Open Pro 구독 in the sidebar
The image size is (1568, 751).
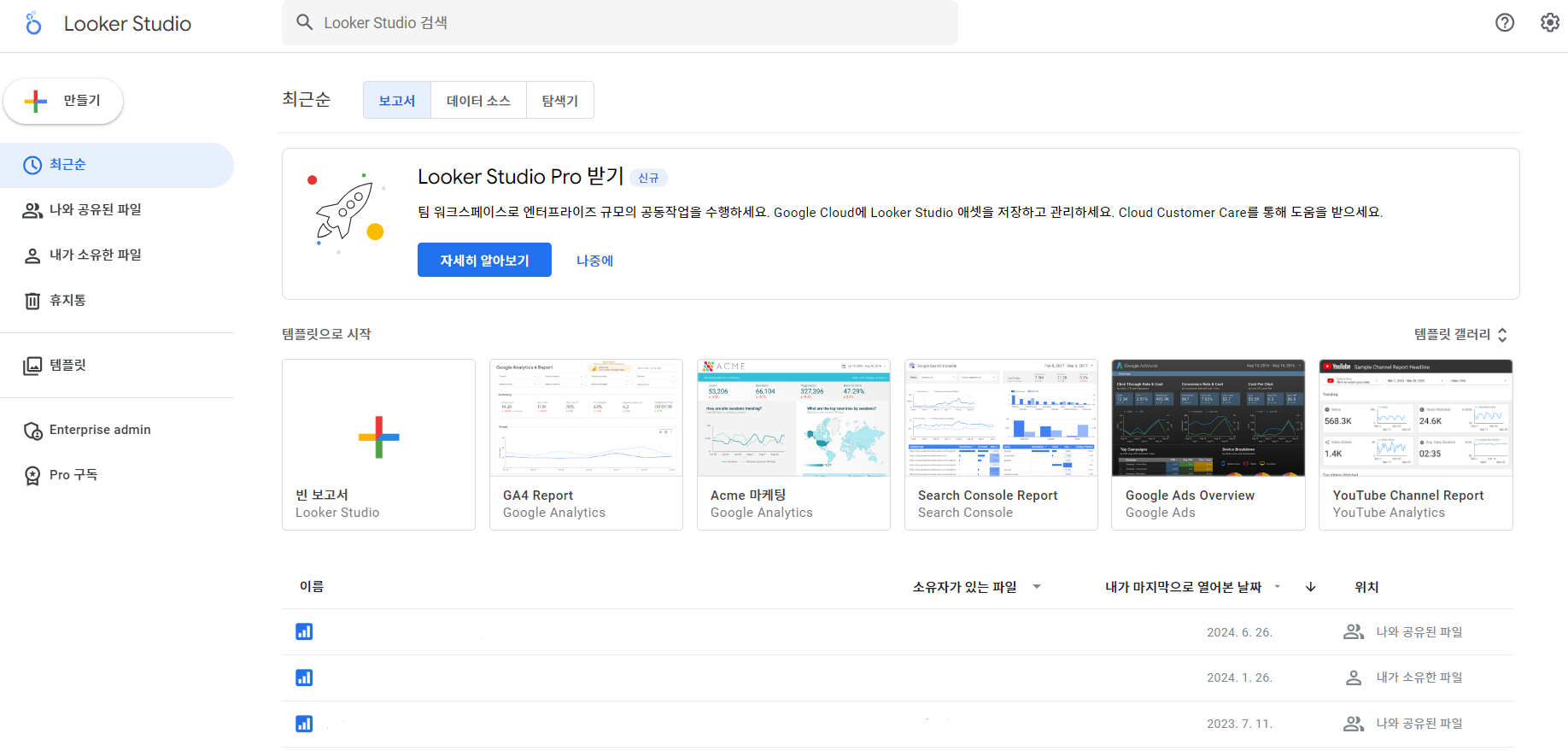click(x=117, y=476)
